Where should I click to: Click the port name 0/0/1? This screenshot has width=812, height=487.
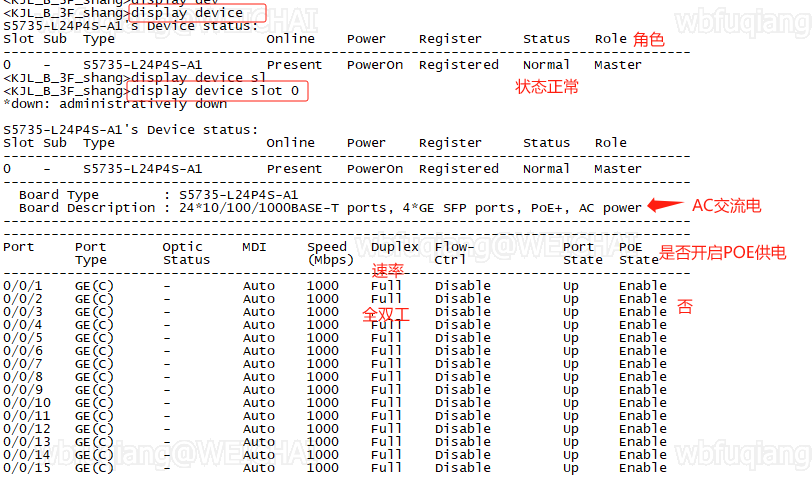click(22, 286)
